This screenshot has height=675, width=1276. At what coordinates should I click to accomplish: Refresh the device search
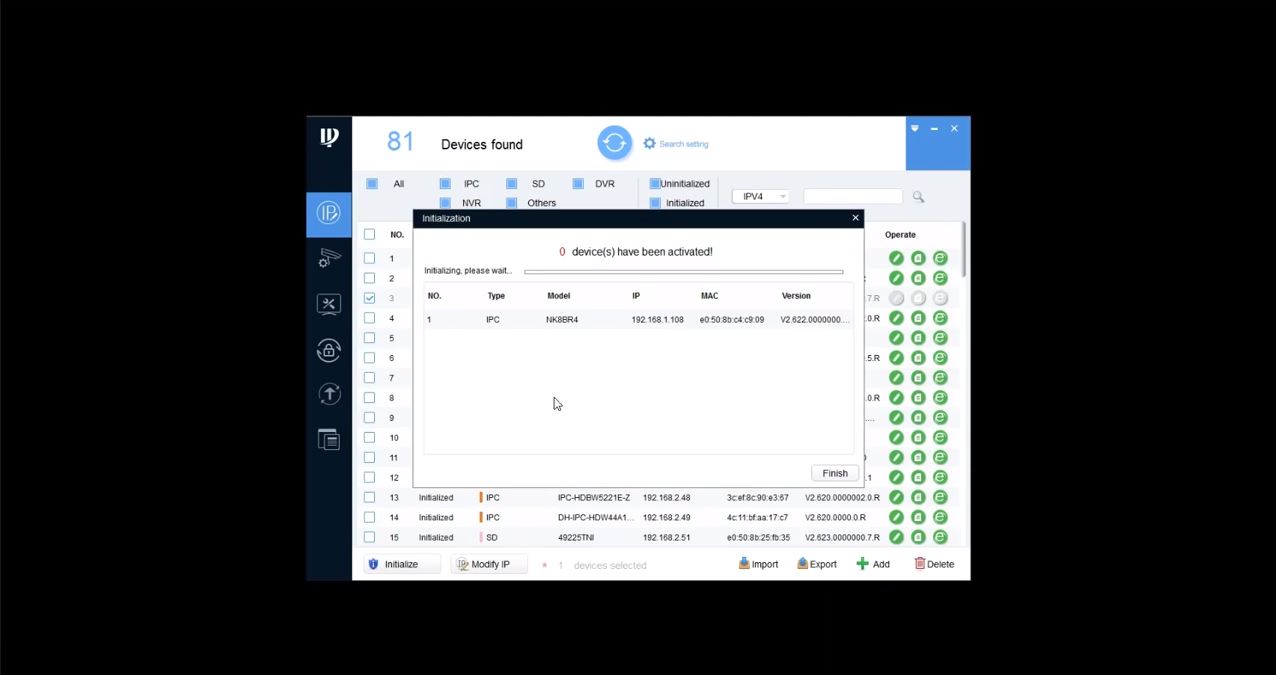[614, 143]
